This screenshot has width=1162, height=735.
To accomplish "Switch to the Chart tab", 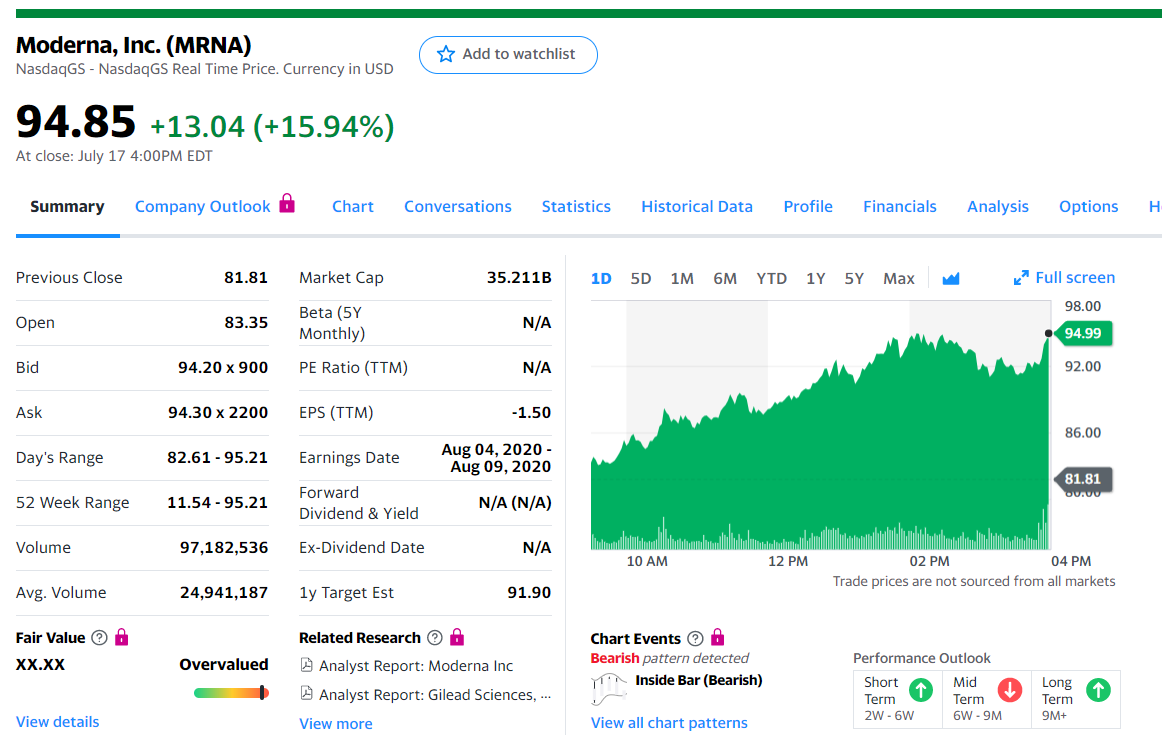I will 353,207.
